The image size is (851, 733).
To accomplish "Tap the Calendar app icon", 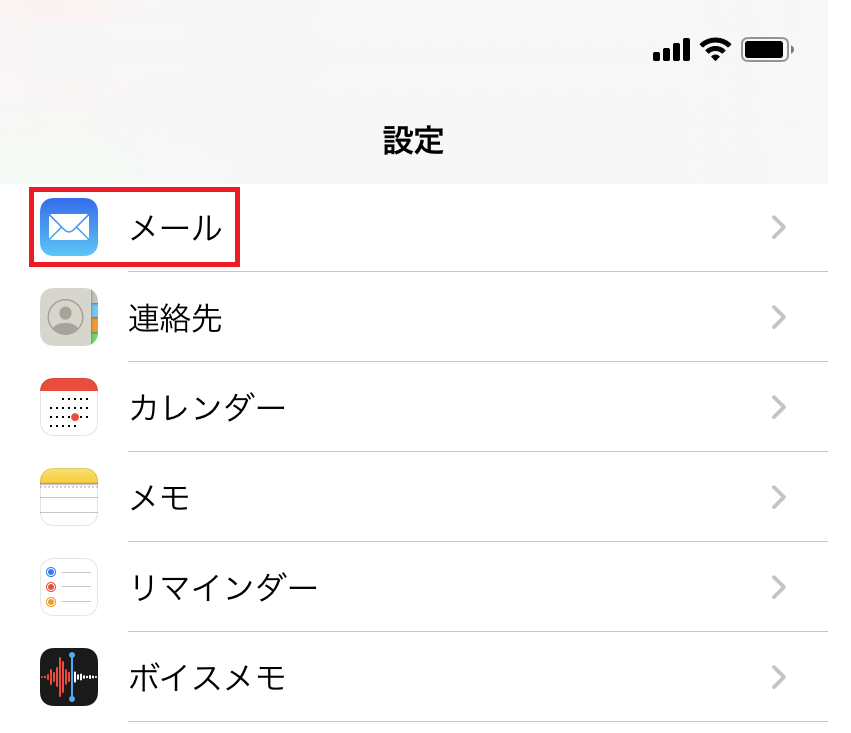I will coord(69,407).
